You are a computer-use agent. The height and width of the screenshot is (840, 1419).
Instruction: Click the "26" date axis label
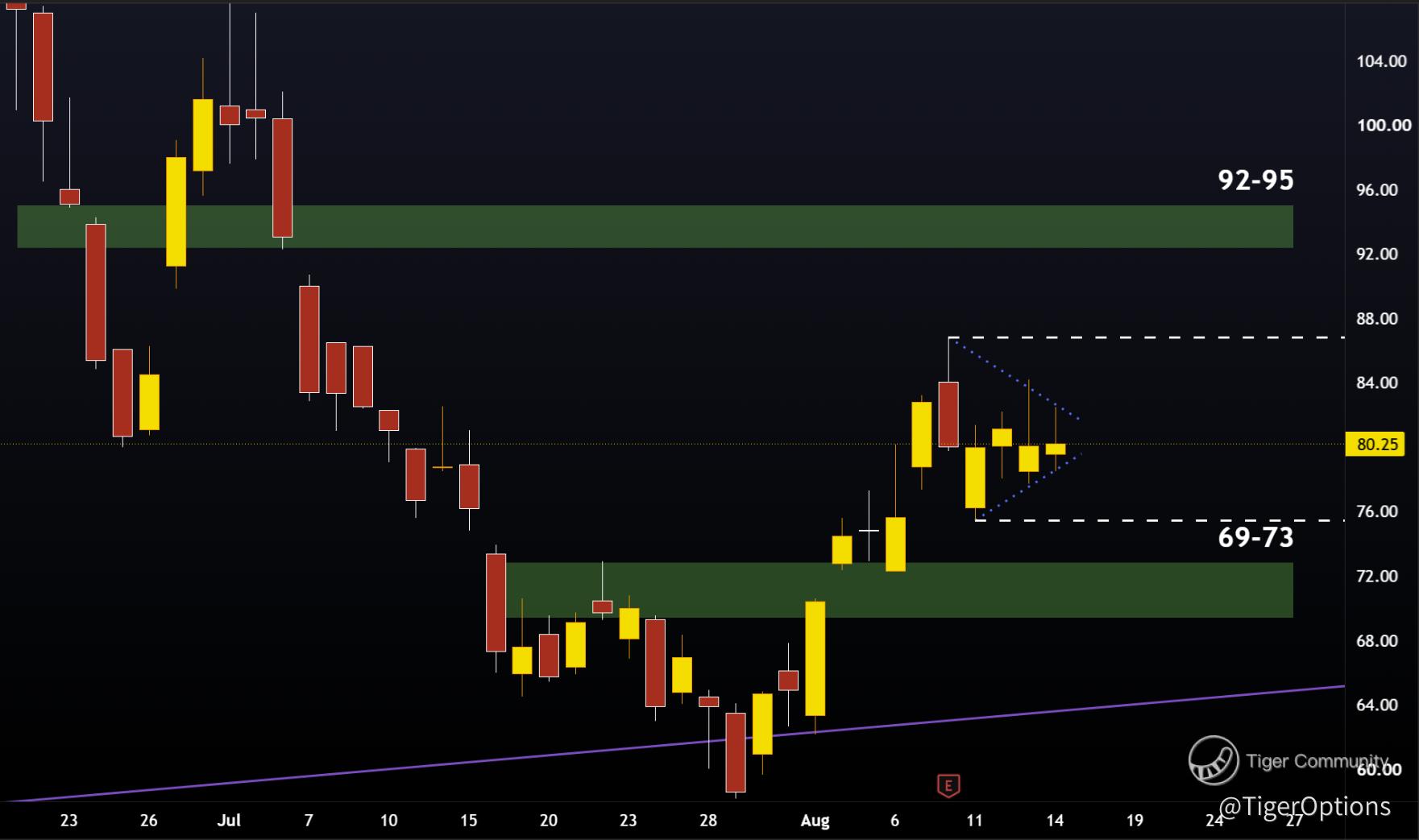(148, 821)
